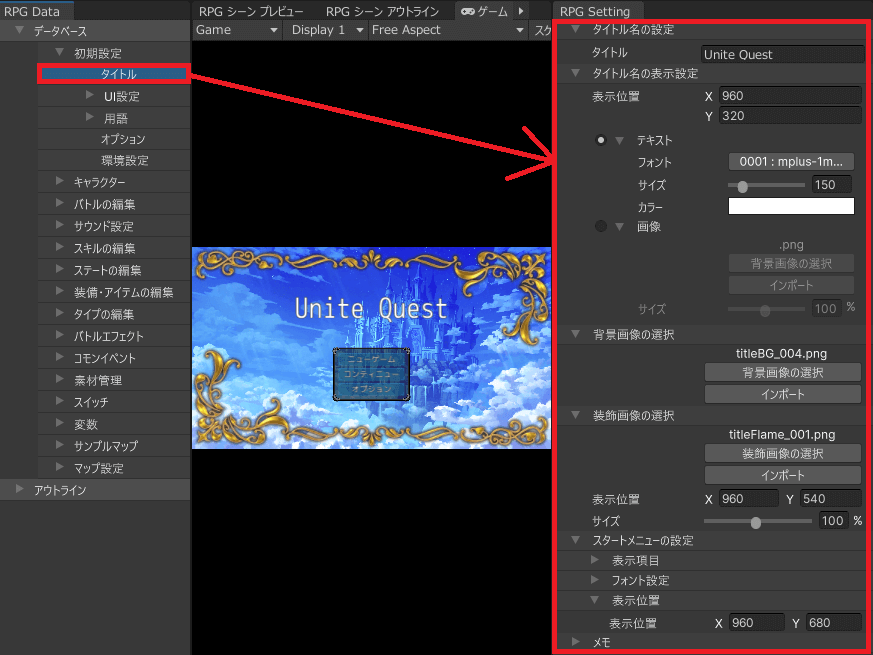
Task: Click the text サイズ slider handle
Action: [743, 185]
